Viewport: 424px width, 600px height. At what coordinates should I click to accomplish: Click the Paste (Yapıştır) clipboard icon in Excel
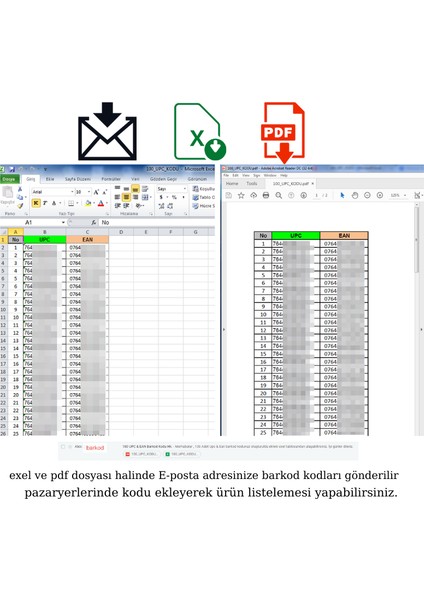click(x=8, y=191)
